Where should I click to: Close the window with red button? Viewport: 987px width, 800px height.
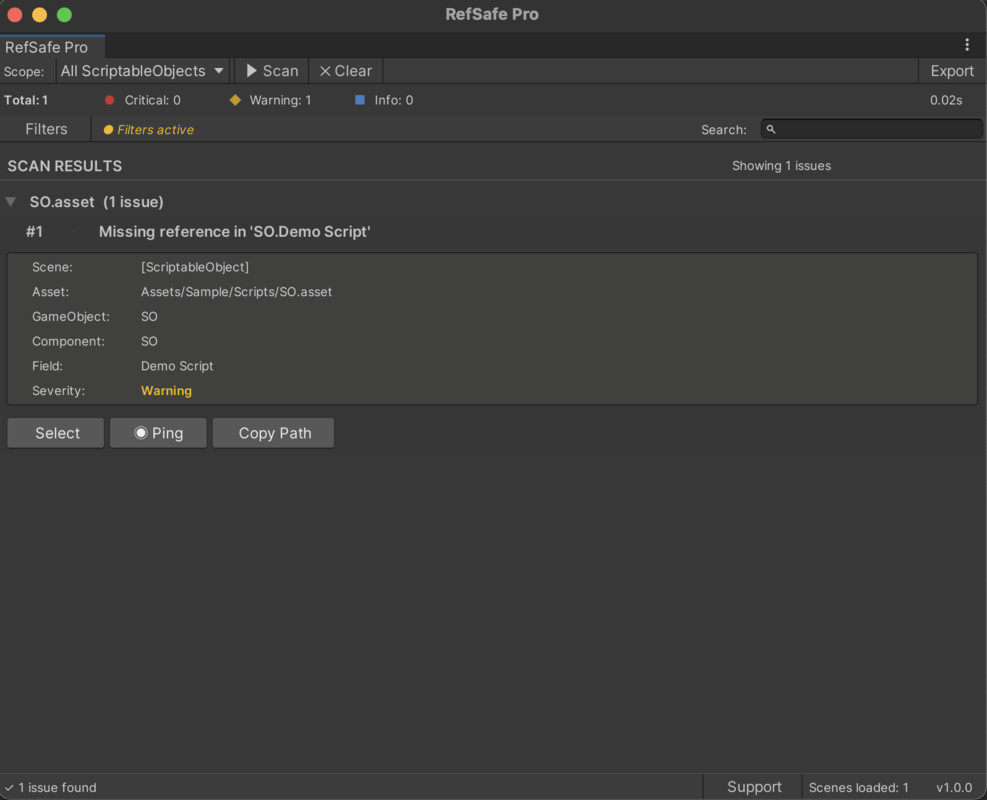[15, 14]
